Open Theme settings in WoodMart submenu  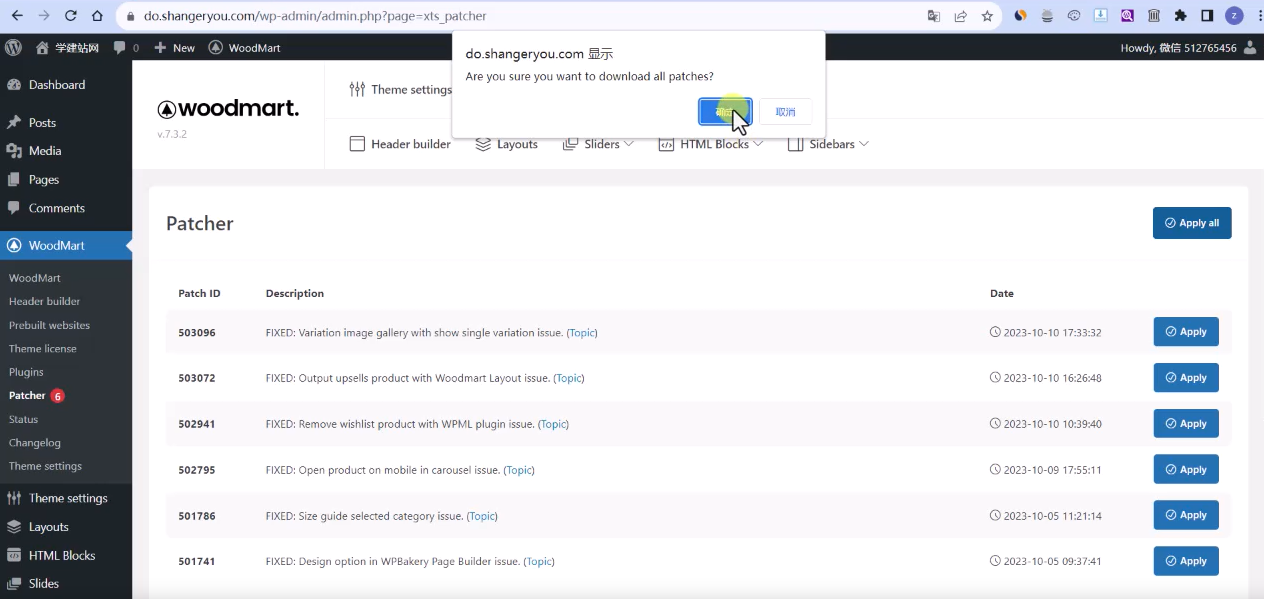pyautogui.click(x=45, y=466)
